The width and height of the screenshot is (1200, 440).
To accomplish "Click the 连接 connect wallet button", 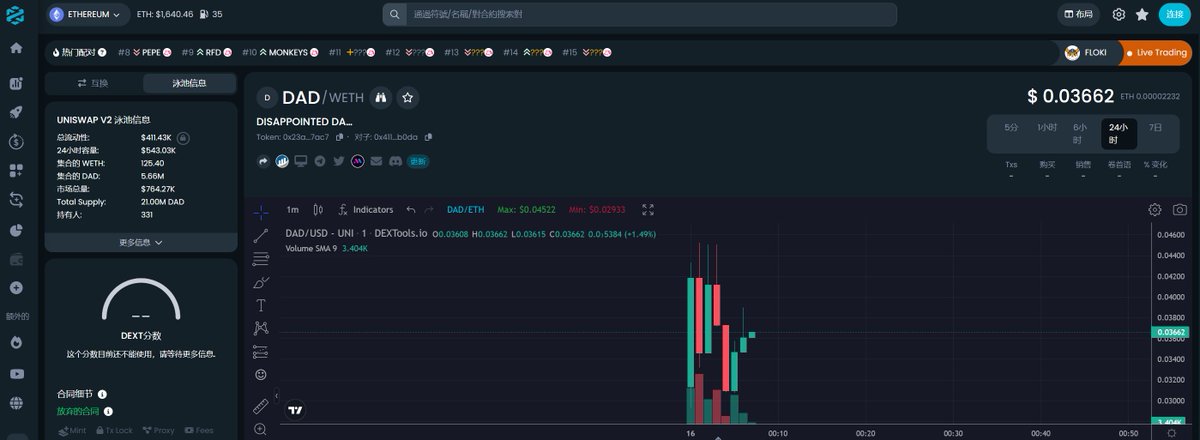I will [1174, 14].
